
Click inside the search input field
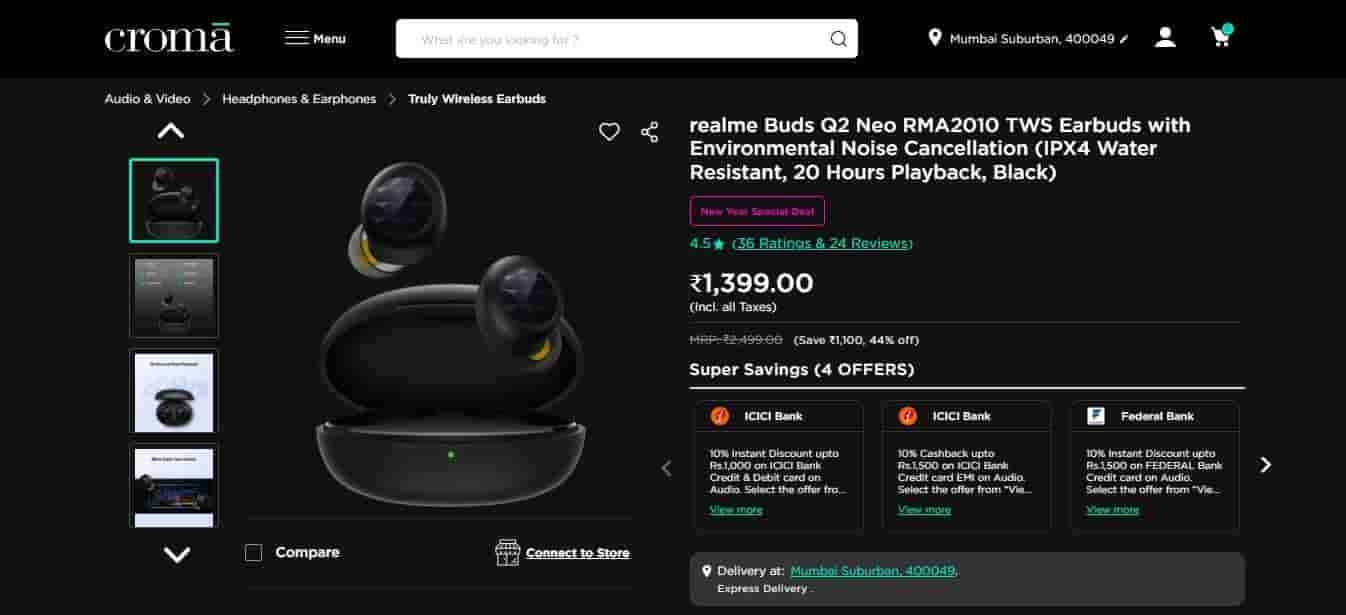600,38
